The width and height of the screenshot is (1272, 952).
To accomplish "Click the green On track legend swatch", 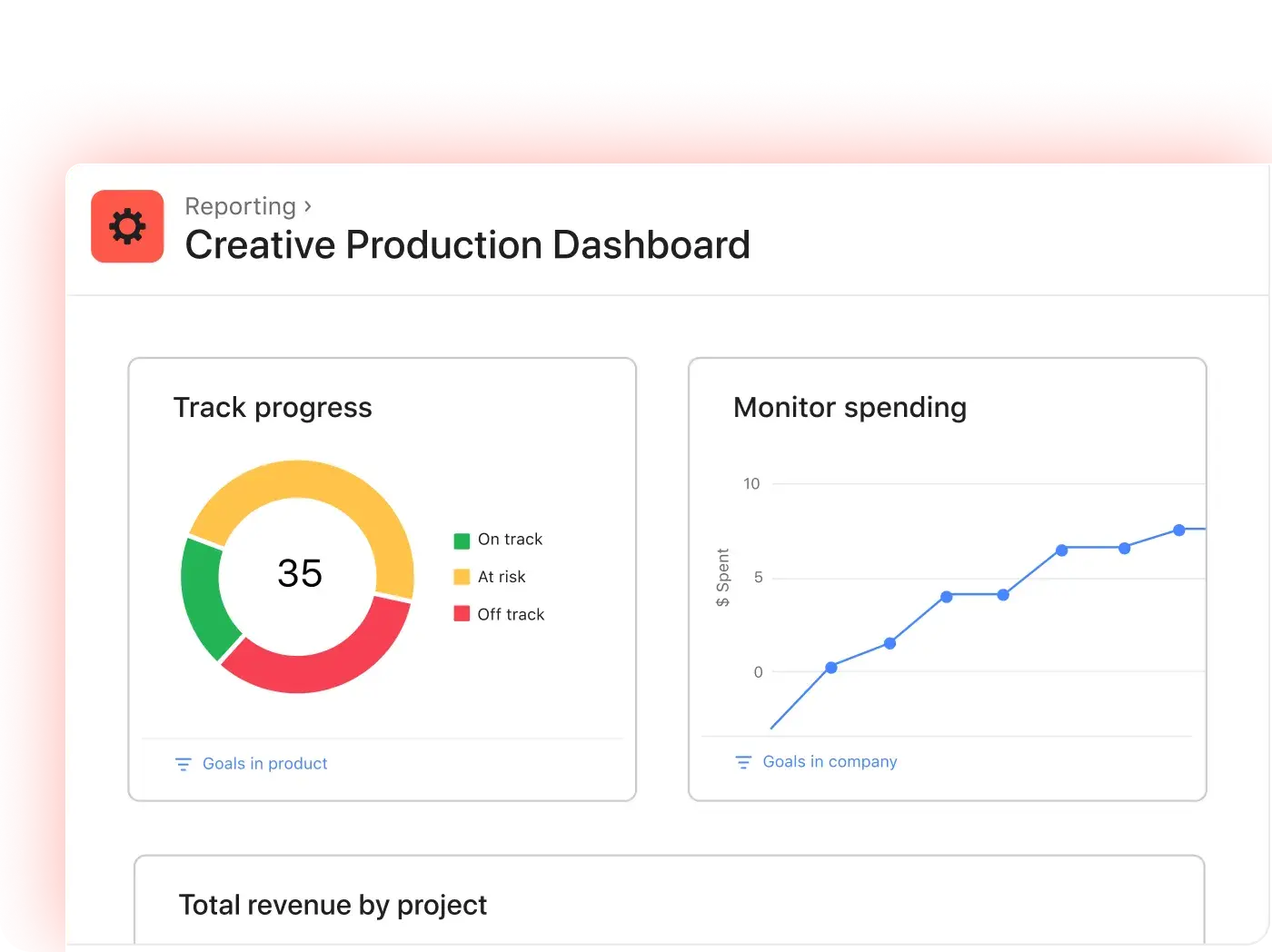I will [x=462, y=540].
